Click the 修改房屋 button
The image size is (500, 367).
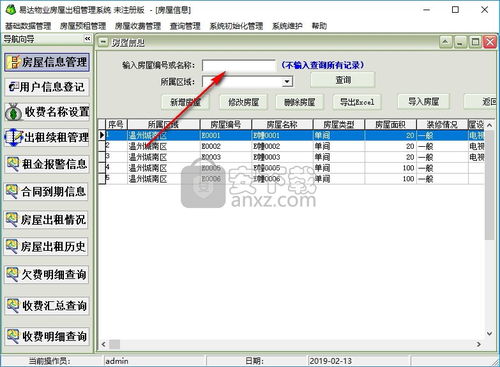coord(243,102)
